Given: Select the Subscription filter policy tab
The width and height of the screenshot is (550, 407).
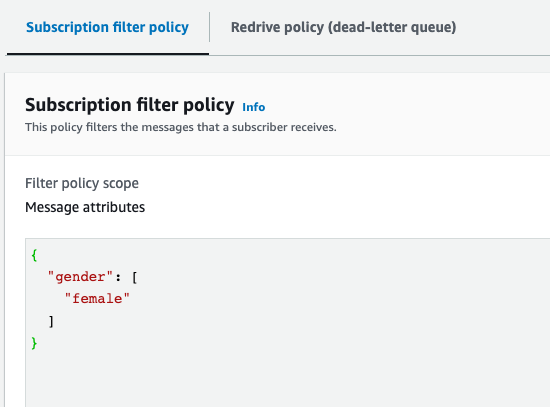Looking at the screenshot, I should tap(107, 27).
